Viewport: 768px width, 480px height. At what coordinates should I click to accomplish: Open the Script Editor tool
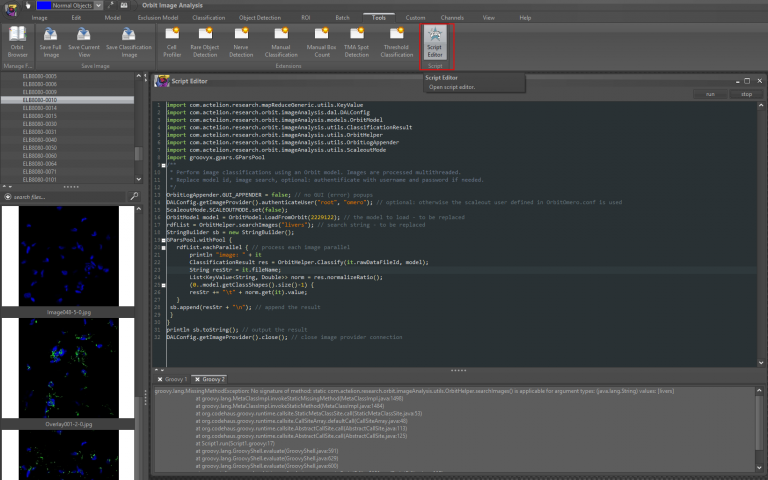click(435, 42)
